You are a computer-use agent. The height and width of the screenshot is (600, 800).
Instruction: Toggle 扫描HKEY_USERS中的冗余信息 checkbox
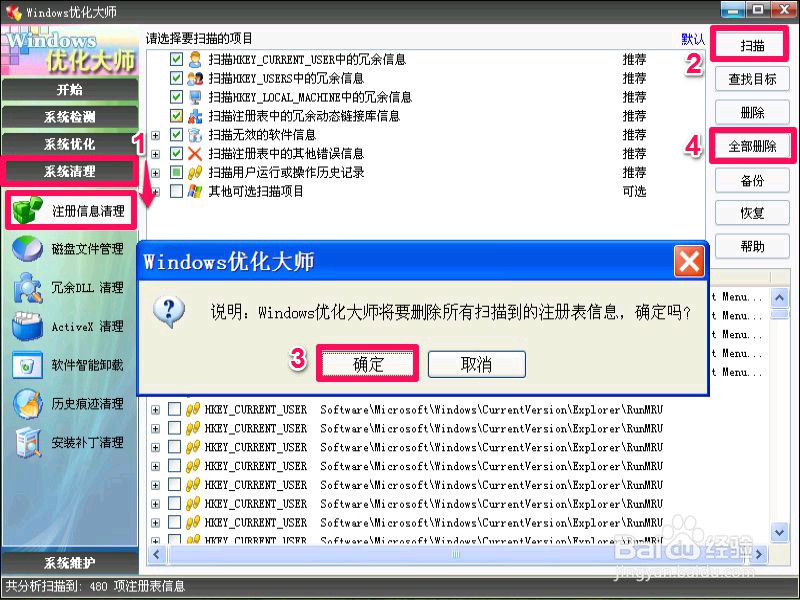coord(176,79)
